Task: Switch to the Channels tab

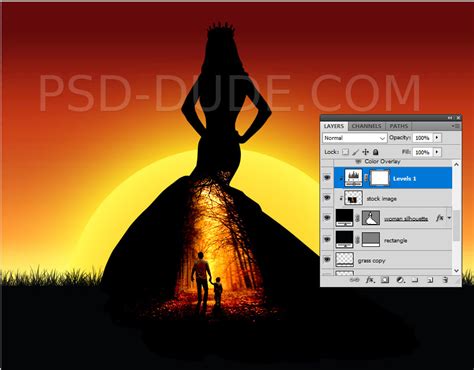Action: tap(366, 126)
